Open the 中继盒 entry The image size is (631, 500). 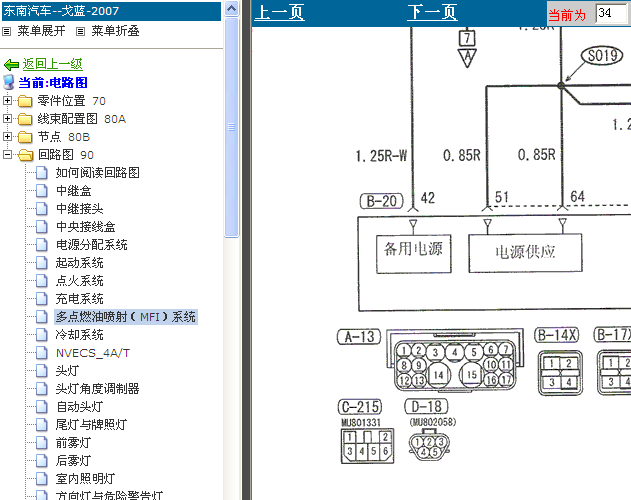[74, 191]
